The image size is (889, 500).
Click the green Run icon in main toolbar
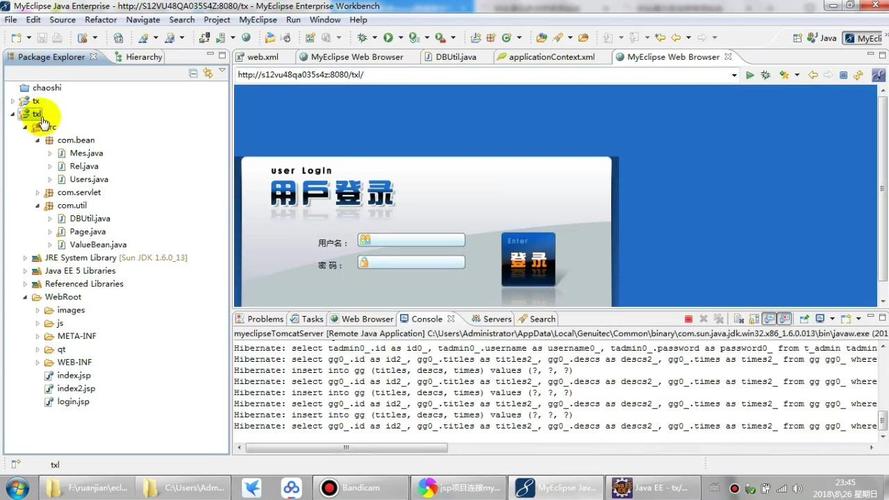tap(388, 38)
